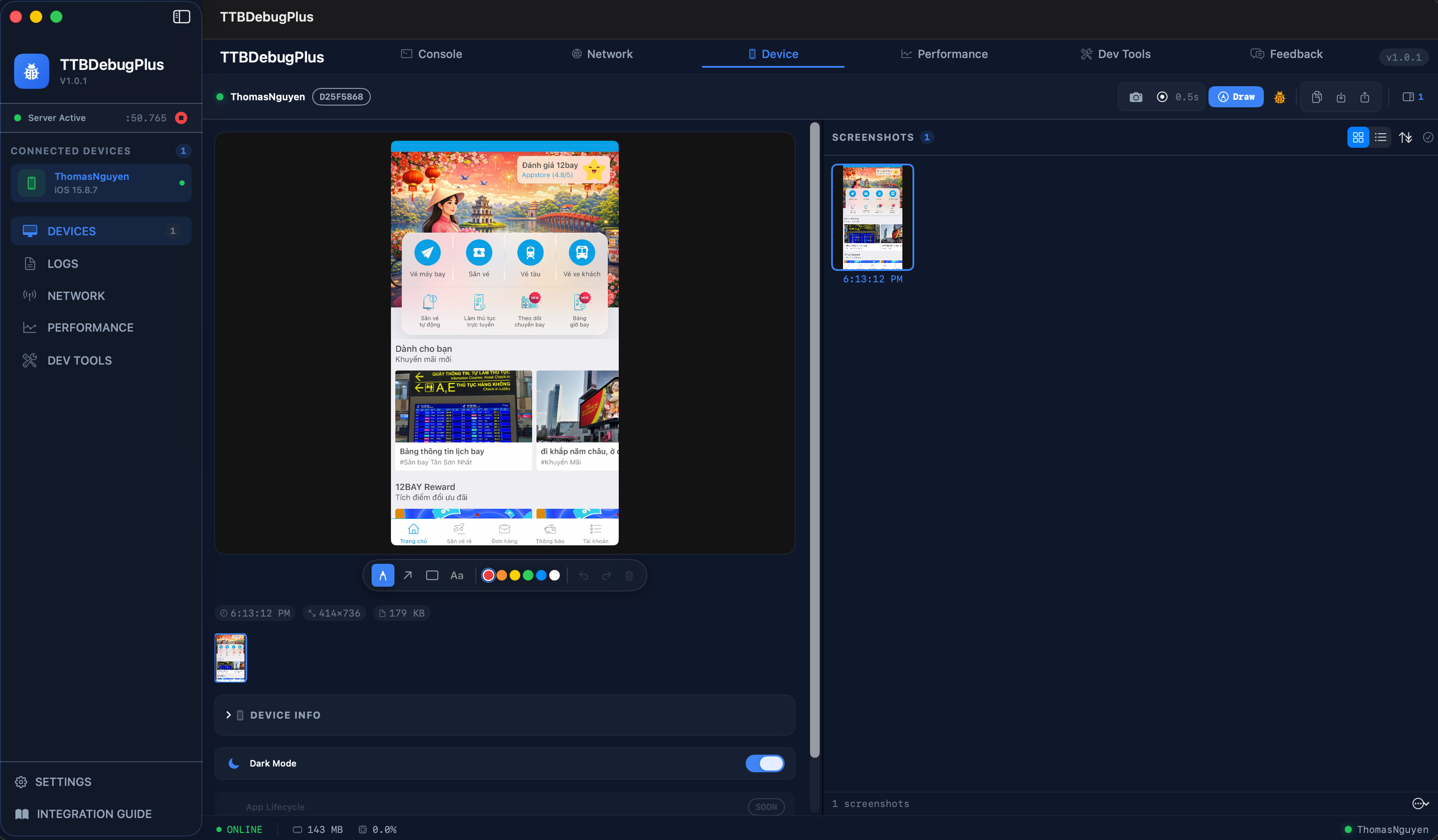The width and height of the screenshot is (1438, 840).
Task: Switch screenshots panel to list view
Action: click(x=1381, y=137)
